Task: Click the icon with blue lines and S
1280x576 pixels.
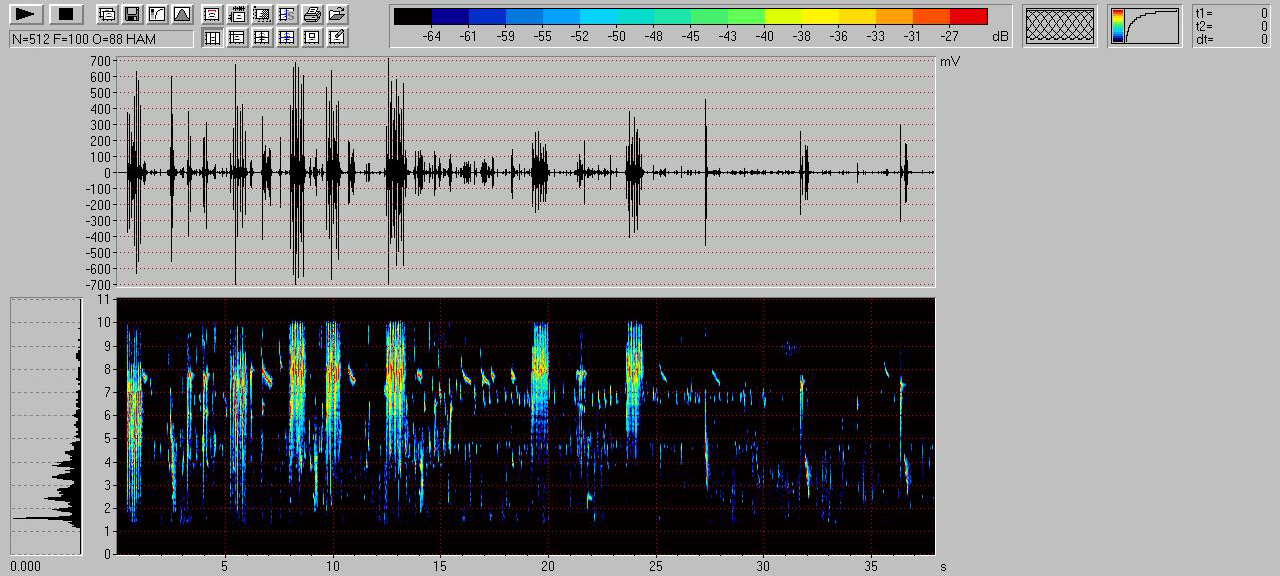Action: click(287, 14)
